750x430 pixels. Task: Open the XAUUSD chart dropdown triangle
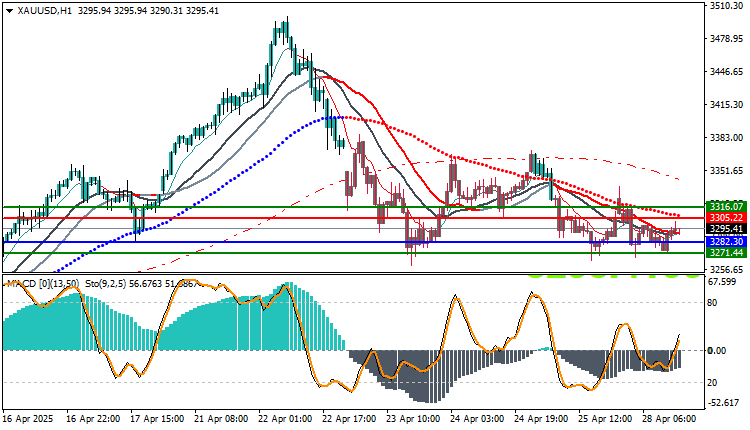(x=10, y=11)
